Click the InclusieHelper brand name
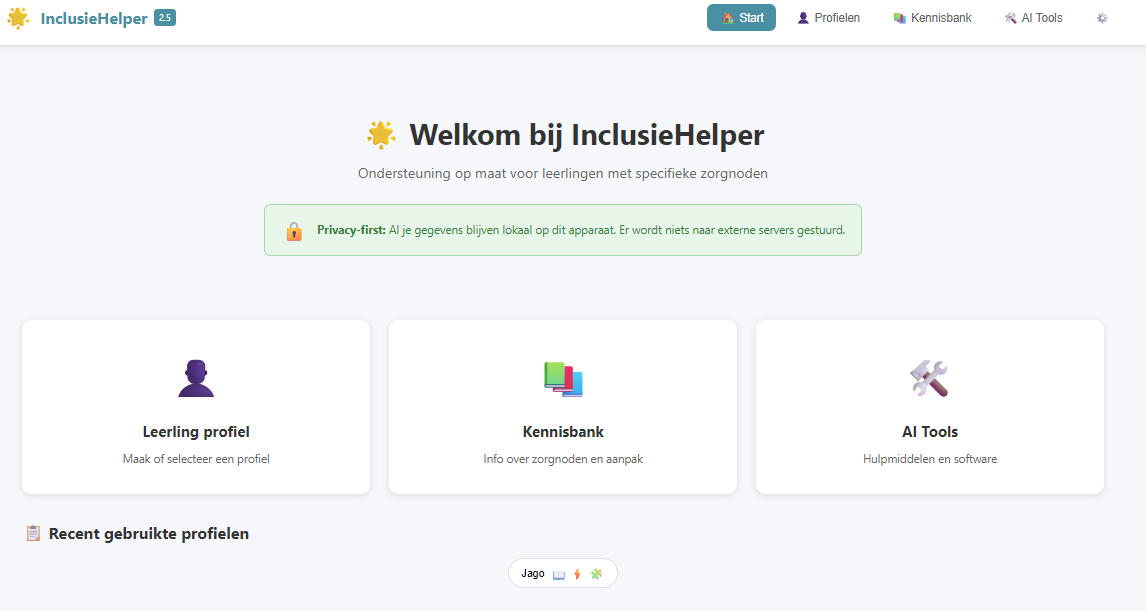 tap(94, 18)
